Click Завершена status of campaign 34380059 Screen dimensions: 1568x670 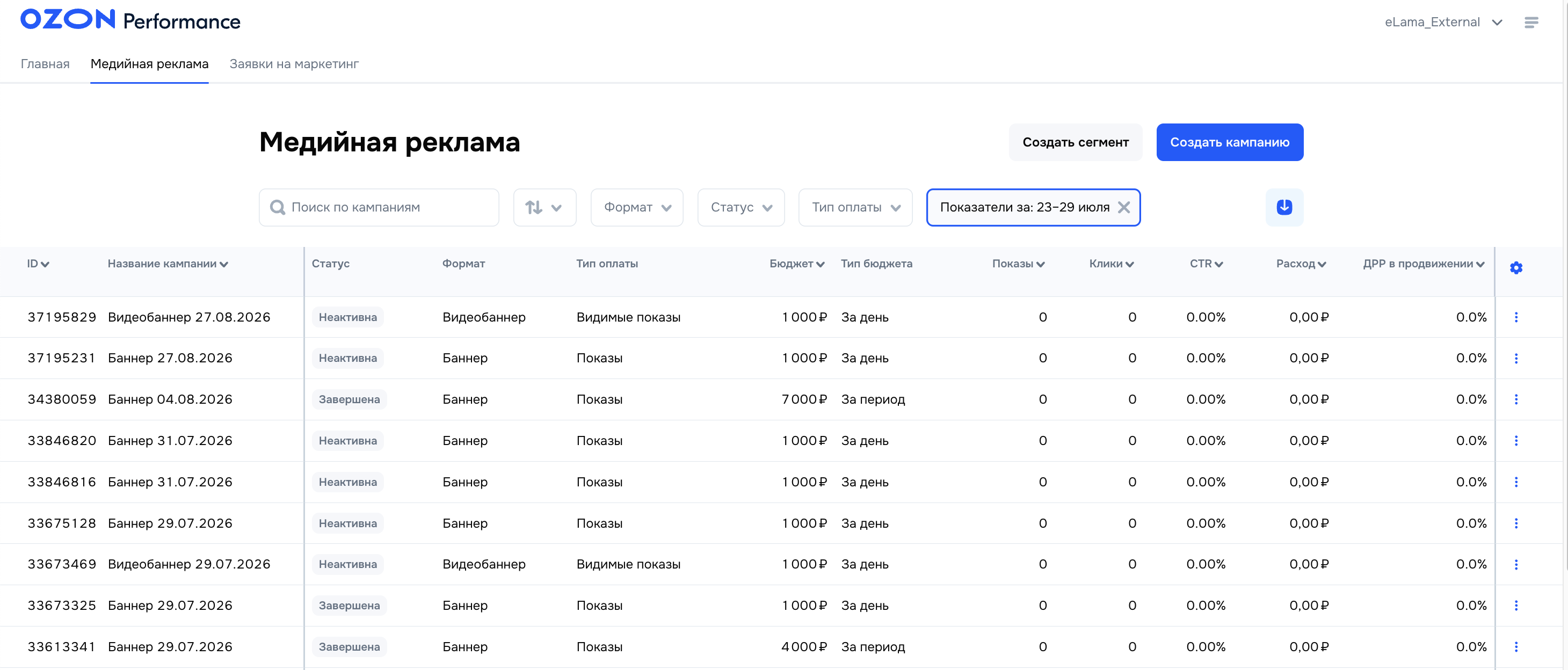[350, 399]
